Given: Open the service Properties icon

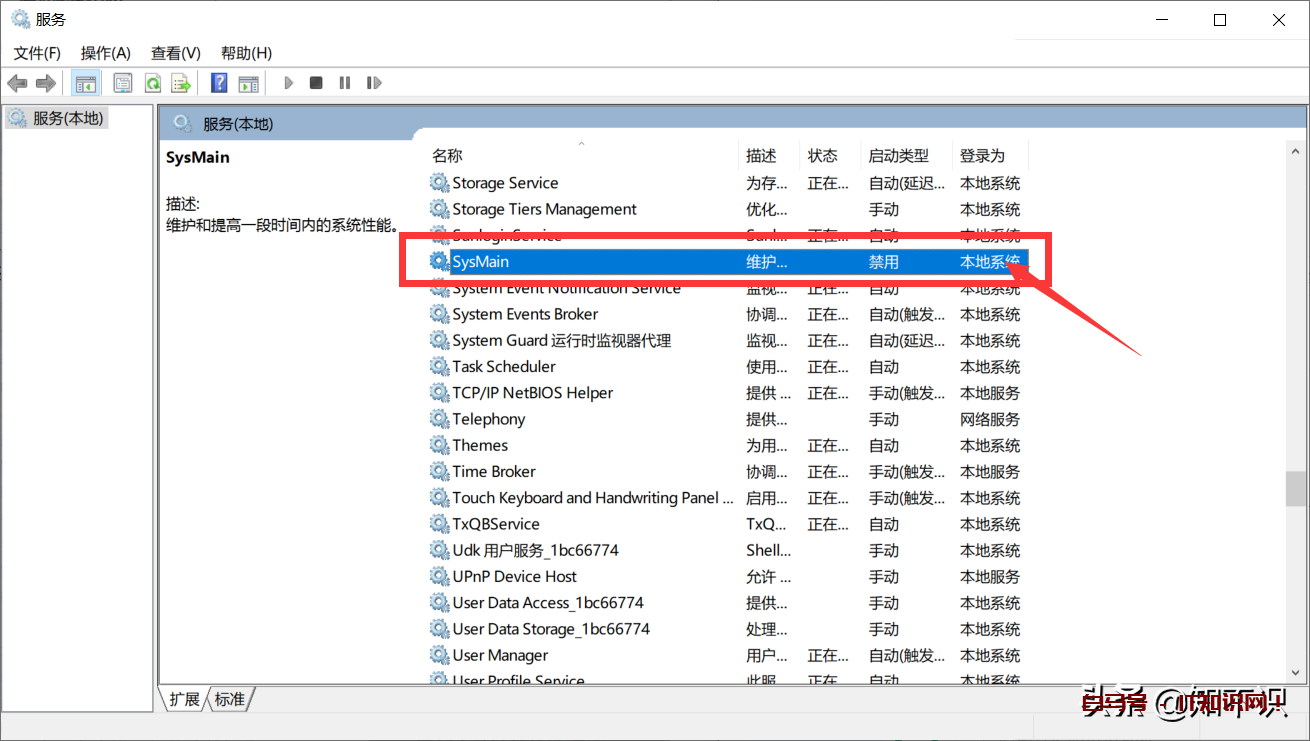Looking at the screenshot, I should point(122,82).
